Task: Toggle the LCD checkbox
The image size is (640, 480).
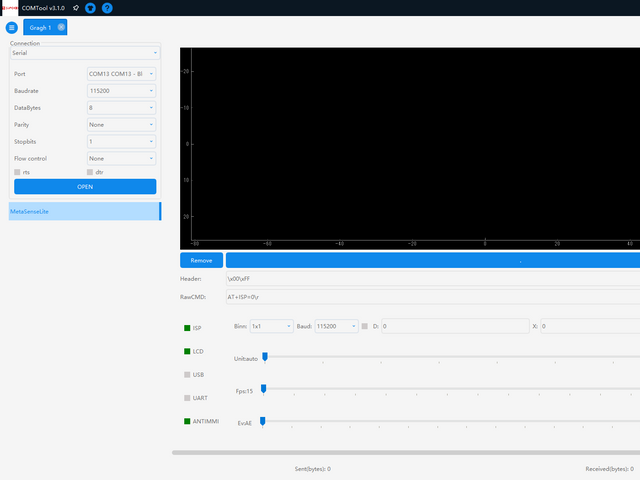Action: tap(187, 351)
